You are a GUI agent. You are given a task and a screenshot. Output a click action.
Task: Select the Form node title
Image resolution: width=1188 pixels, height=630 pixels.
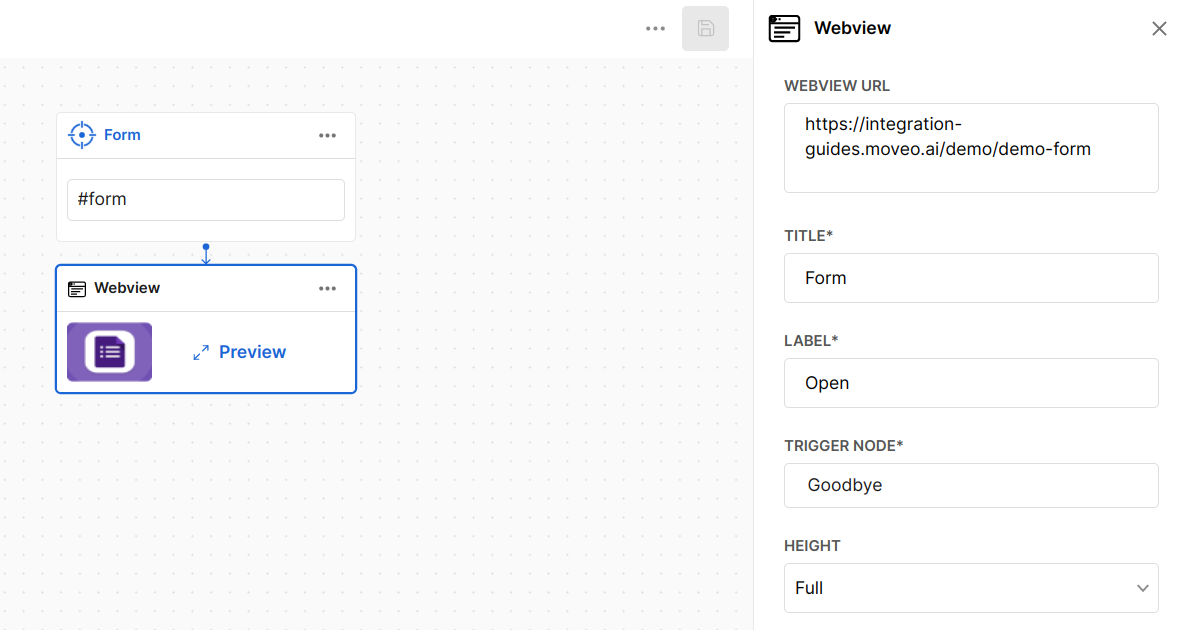coord(122,135)
